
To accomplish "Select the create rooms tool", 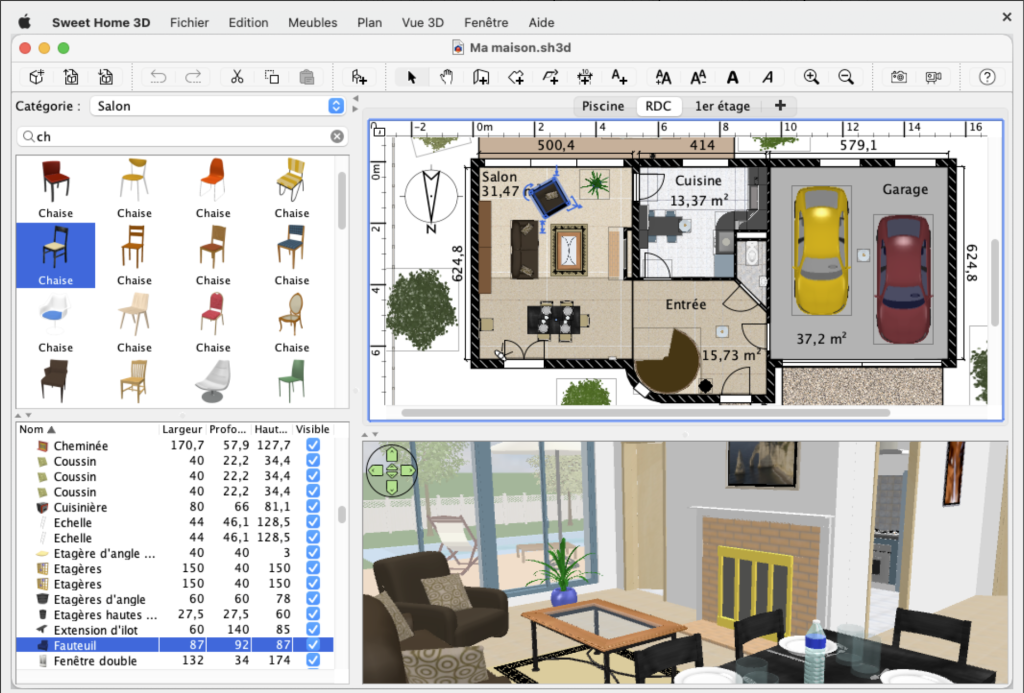I will click(x=516, y=77).
